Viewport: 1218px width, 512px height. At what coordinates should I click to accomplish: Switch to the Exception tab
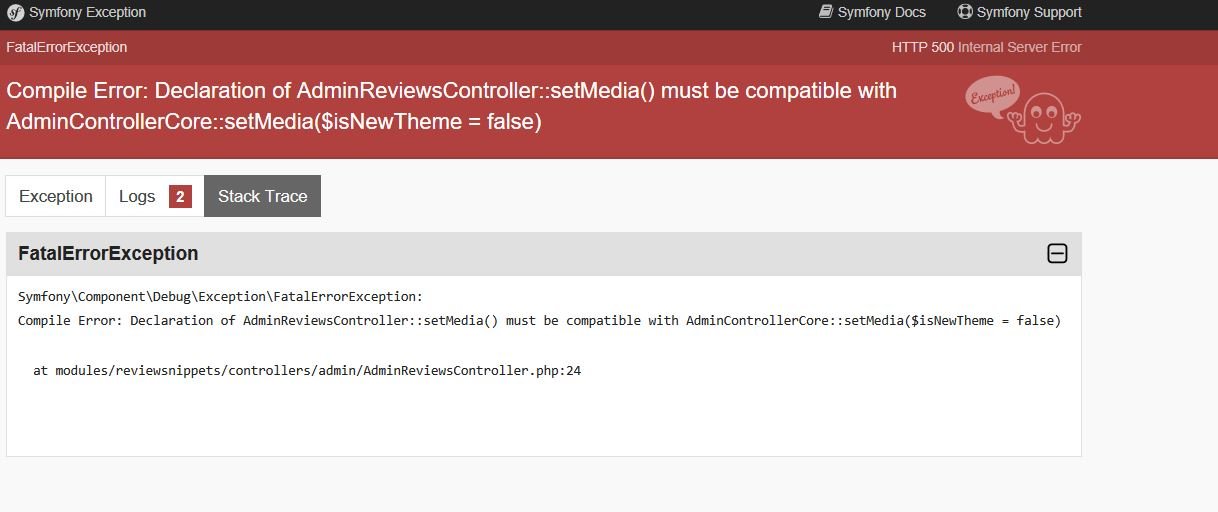click(x=56, y=197)
